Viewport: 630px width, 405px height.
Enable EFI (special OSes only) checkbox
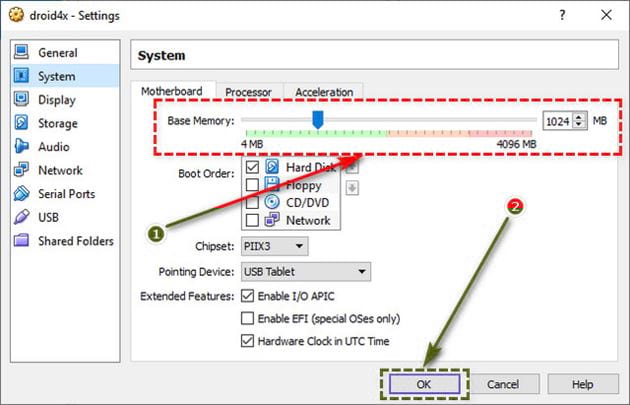point(248,318)
